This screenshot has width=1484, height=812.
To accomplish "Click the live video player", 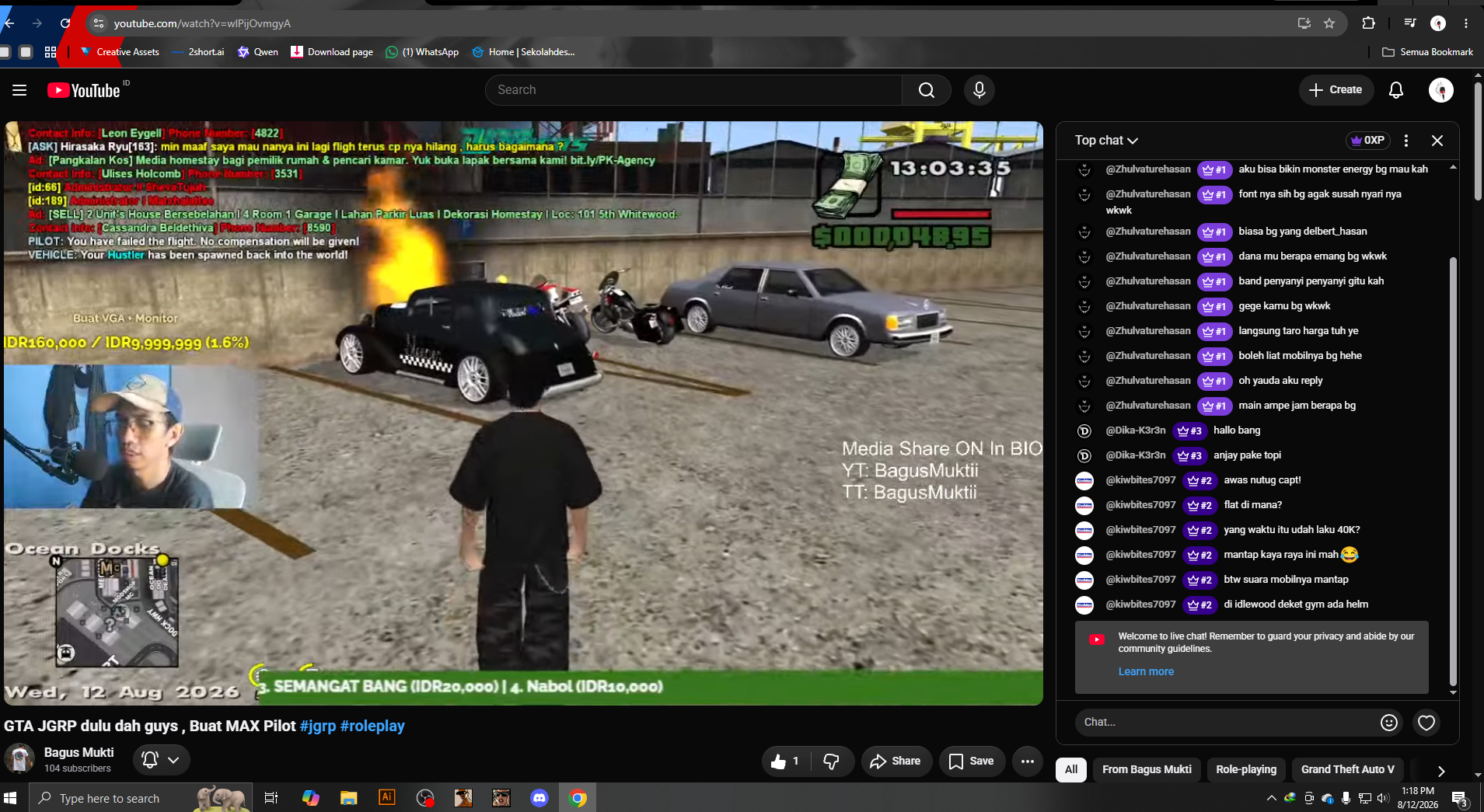I will tap(523, 413).
